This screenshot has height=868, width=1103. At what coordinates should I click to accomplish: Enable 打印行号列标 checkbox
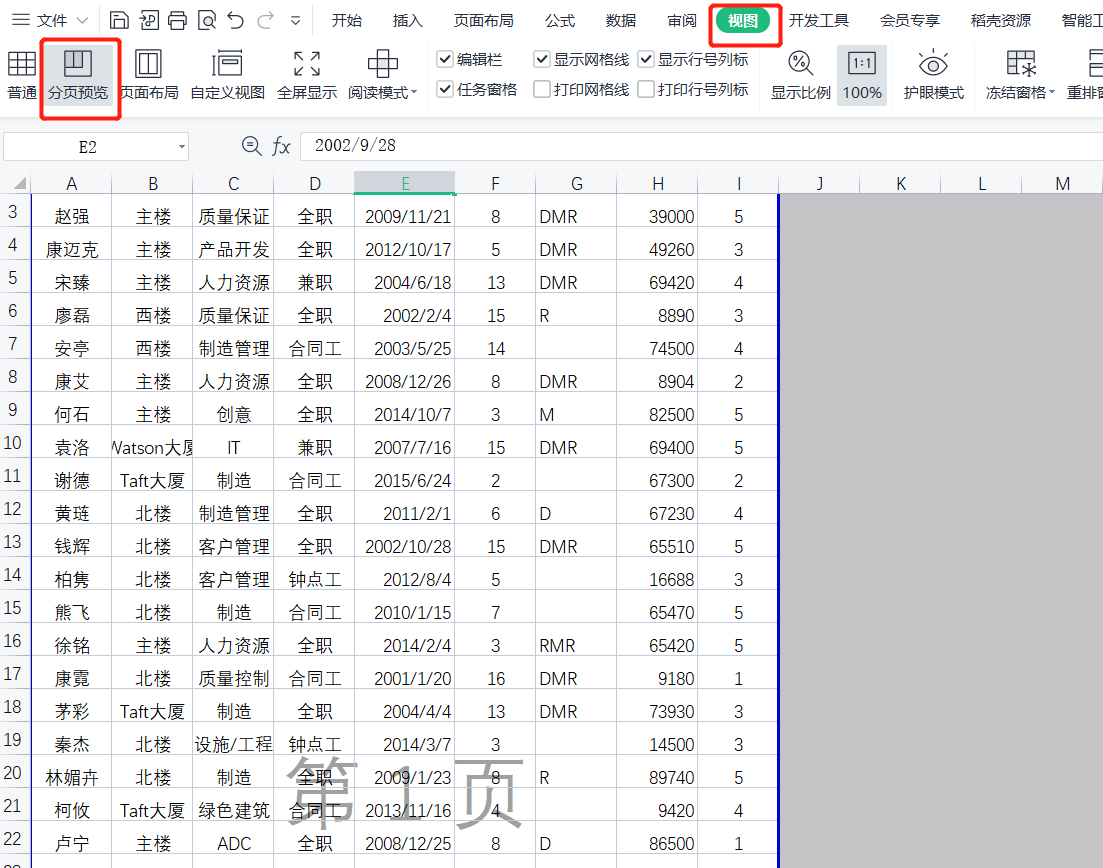pyautogui.click(x=646, y=89)
